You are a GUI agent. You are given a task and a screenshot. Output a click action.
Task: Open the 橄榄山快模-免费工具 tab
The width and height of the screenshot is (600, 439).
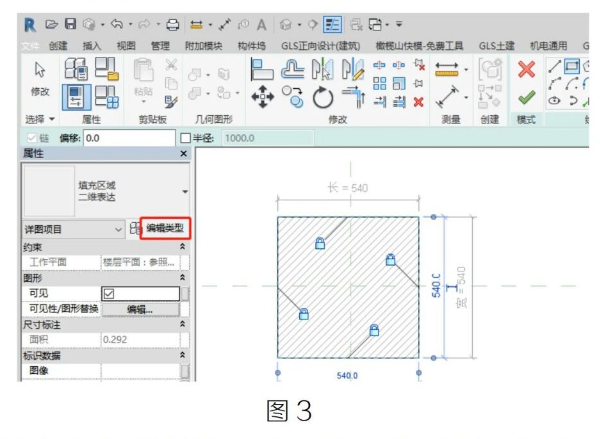tap(419, 46)
